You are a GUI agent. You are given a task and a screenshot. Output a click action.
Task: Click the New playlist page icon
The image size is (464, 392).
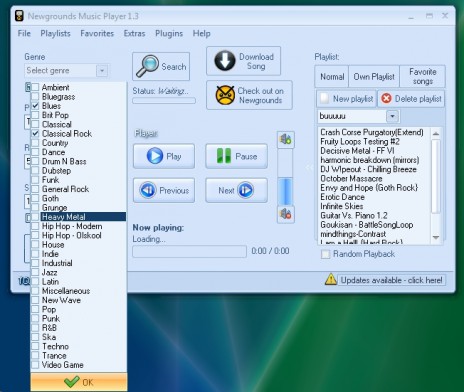(324, 99)
